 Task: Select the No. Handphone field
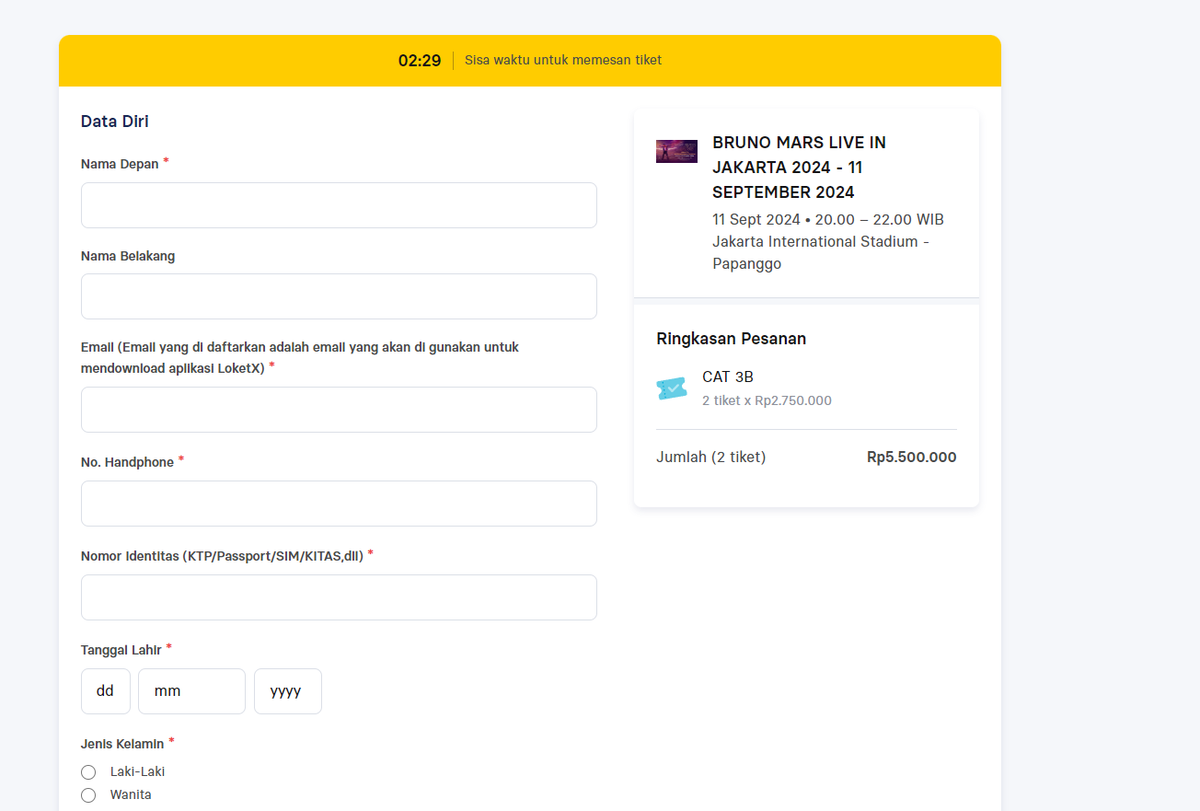point(339,504)
